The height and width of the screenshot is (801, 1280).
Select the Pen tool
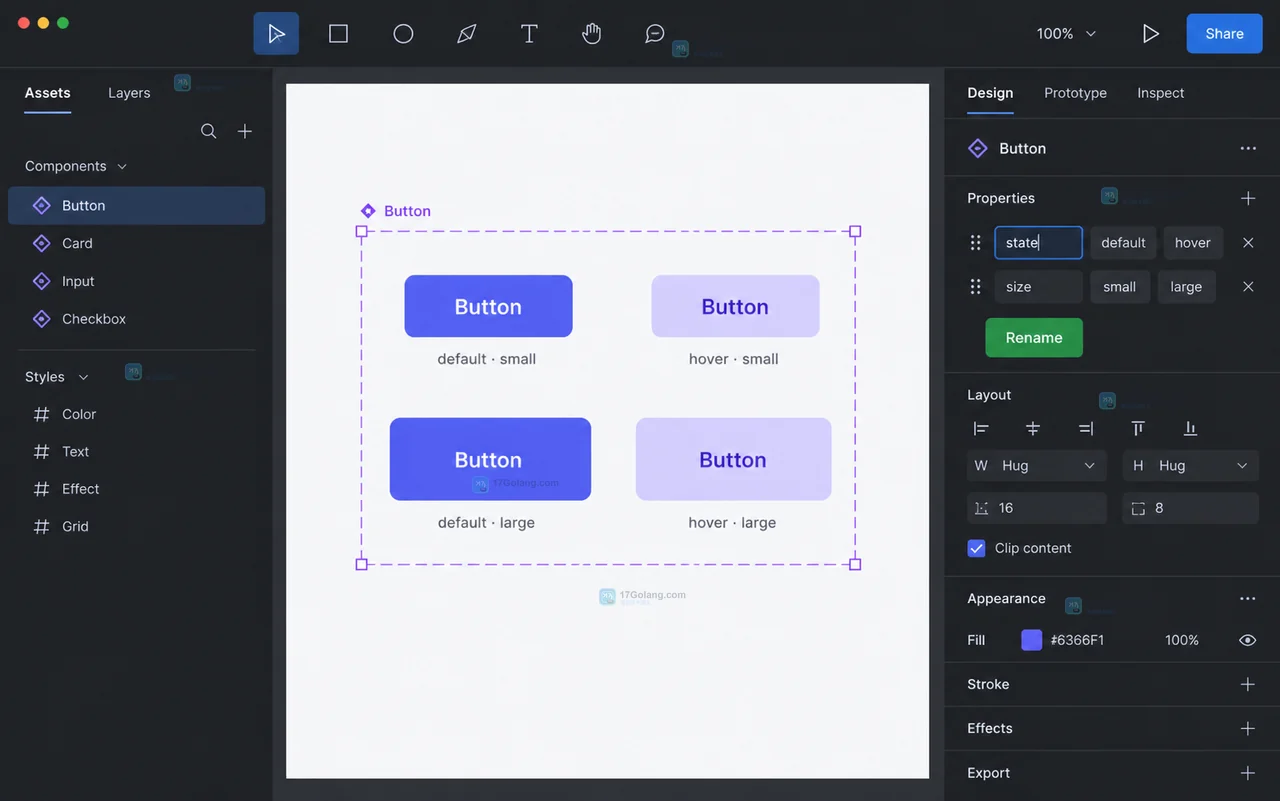466,34
